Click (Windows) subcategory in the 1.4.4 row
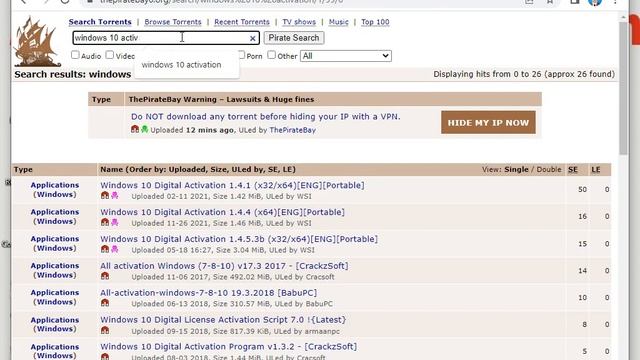 [55, 221]
